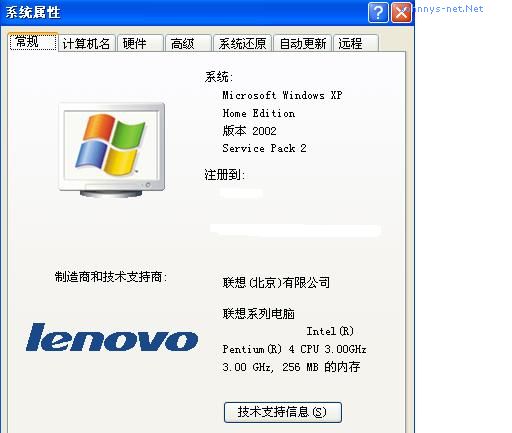Go to the 高级 tab

pos(188,43)
